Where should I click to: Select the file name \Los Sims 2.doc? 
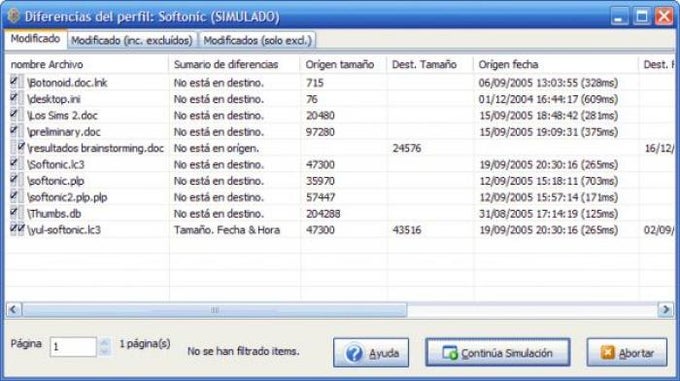click(62, 116)
